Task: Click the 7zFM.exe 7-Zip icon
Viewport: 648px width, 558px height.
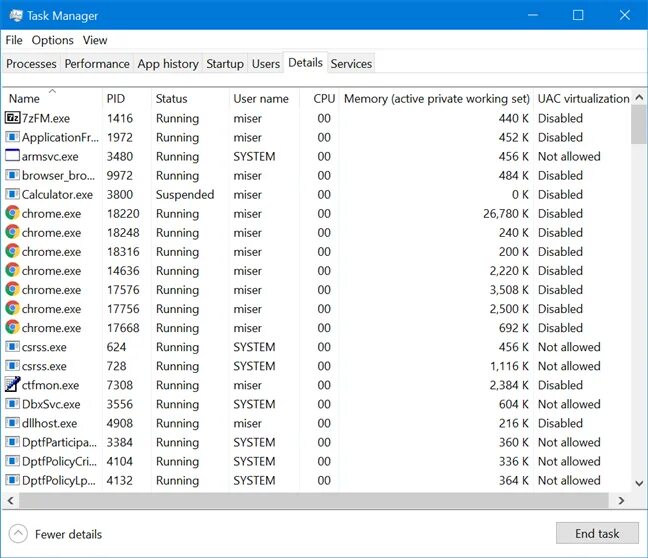Action: point(12,118)
